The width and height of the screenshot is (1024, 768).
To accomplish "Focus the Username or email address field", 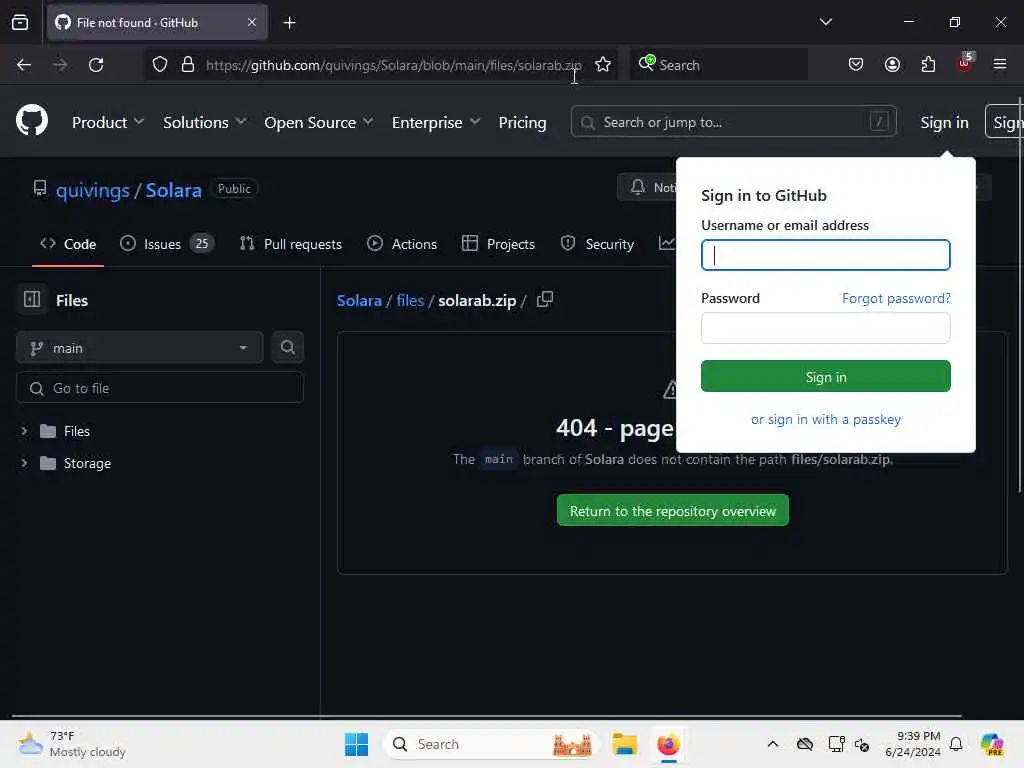I will coord(825,255).
